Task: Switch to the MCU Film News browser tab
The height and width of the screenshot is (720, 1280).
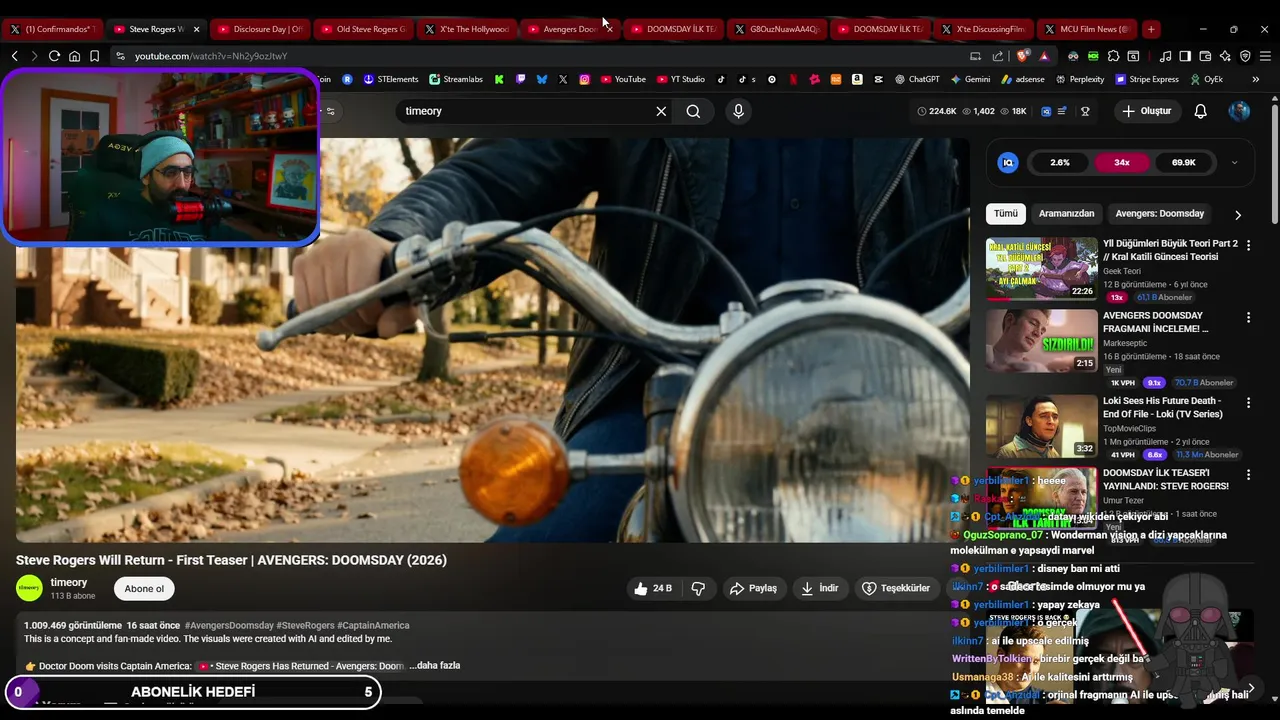Action: [1088, 29]
